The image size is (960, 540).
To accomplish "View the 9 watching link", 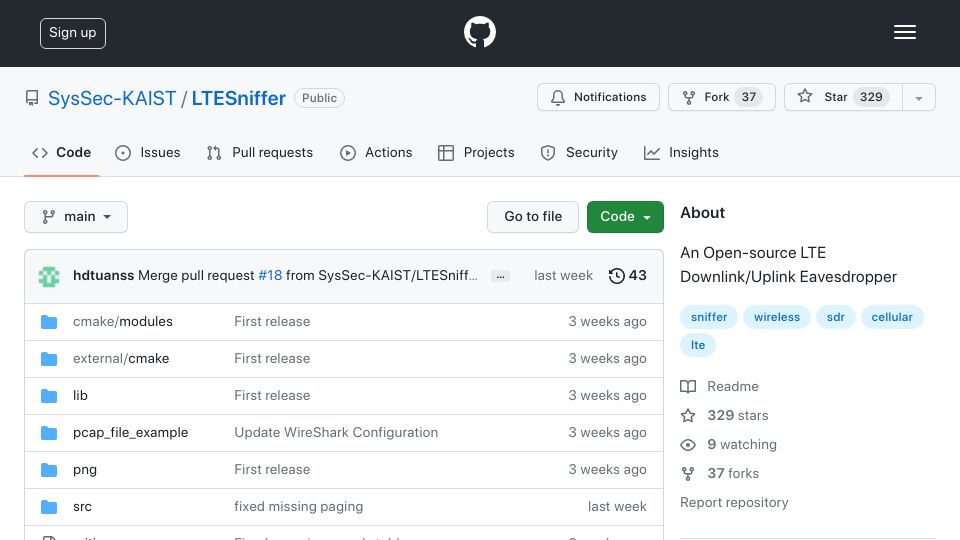I will (729, 444).
